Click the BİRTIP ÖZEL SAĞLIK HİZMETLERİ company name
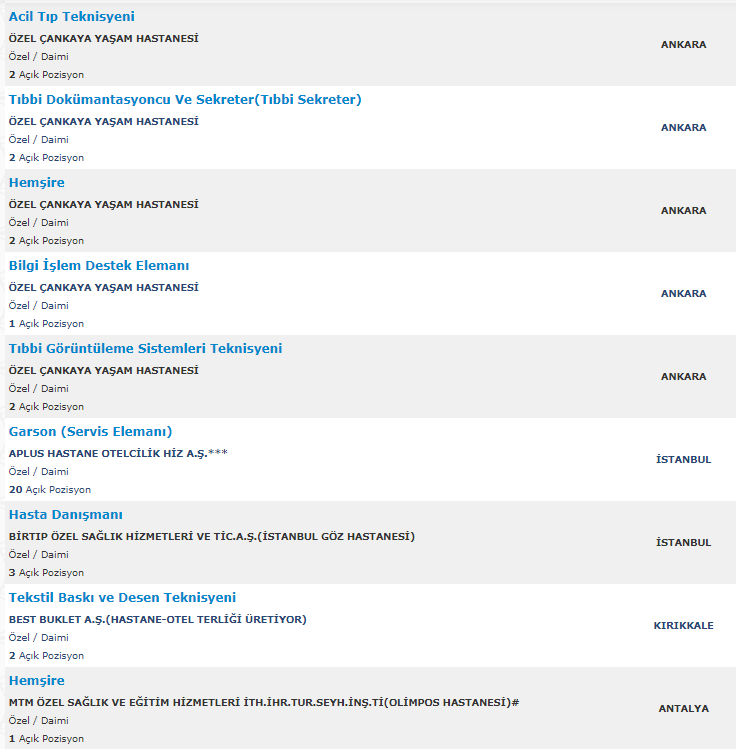Screen dimensions: 736x749 click(211, 537)
